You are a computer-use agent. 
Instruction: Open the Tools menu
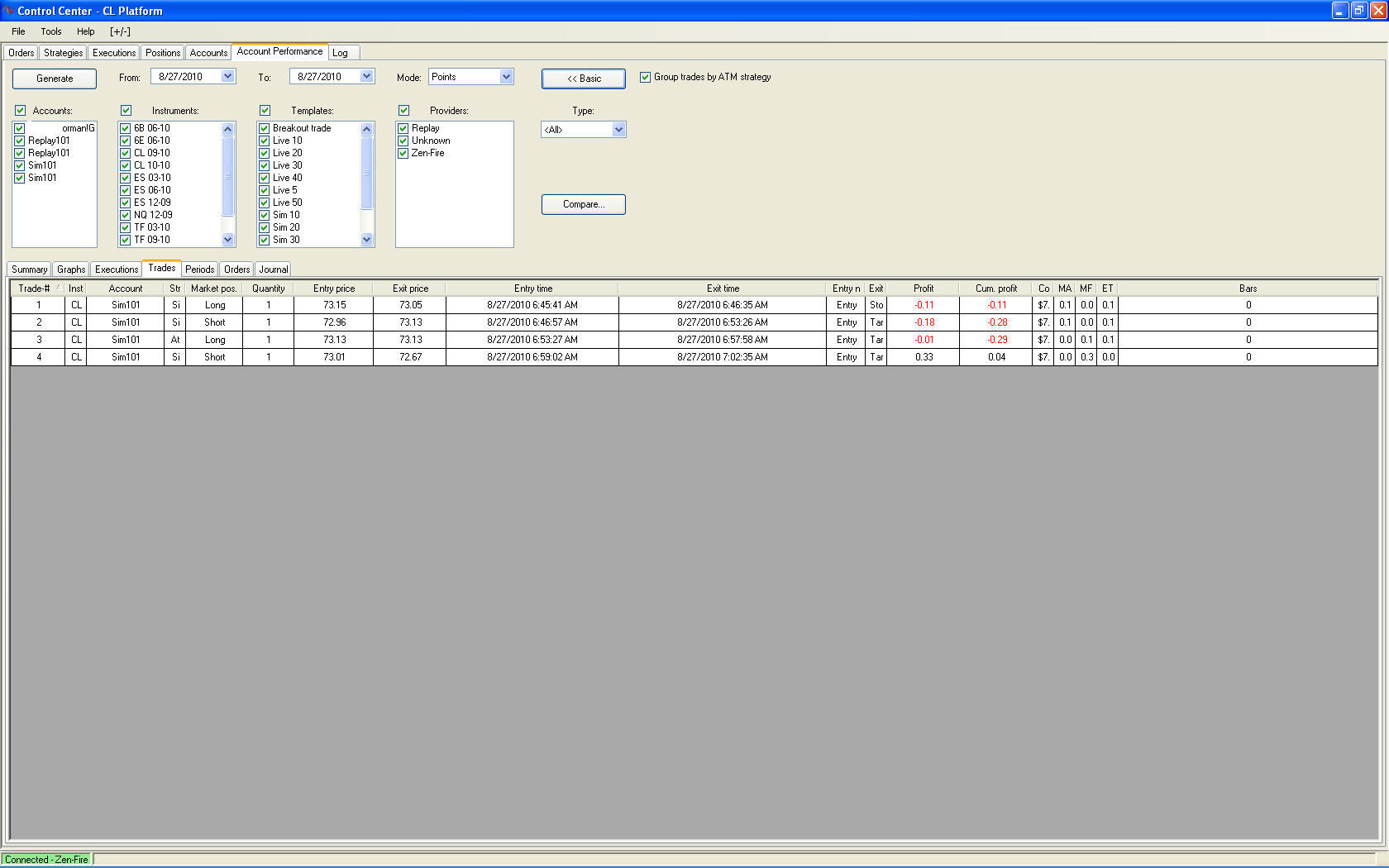51,31
